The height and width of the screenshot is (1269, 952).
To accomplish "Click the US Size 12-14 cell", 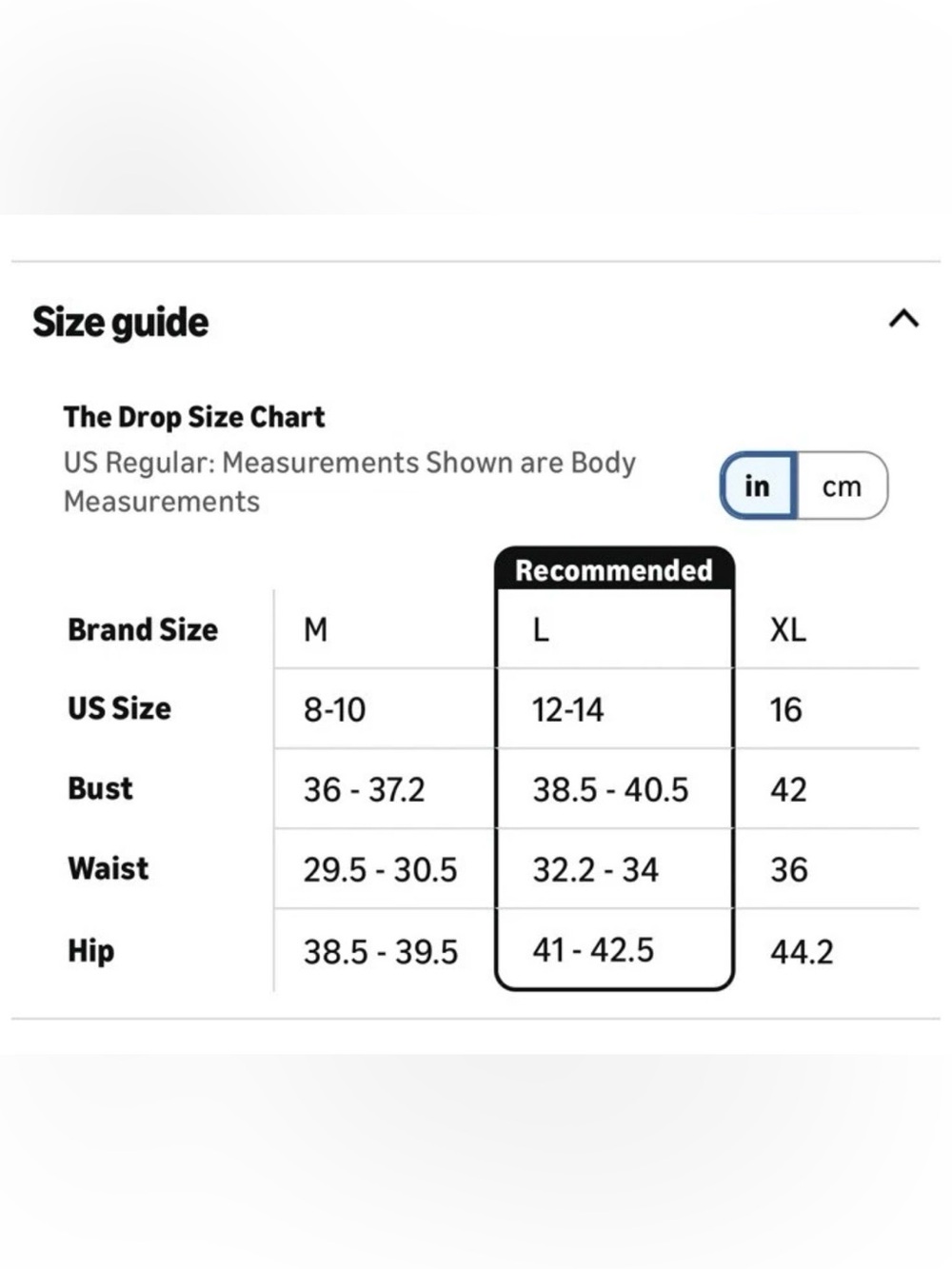I will 614,709.
